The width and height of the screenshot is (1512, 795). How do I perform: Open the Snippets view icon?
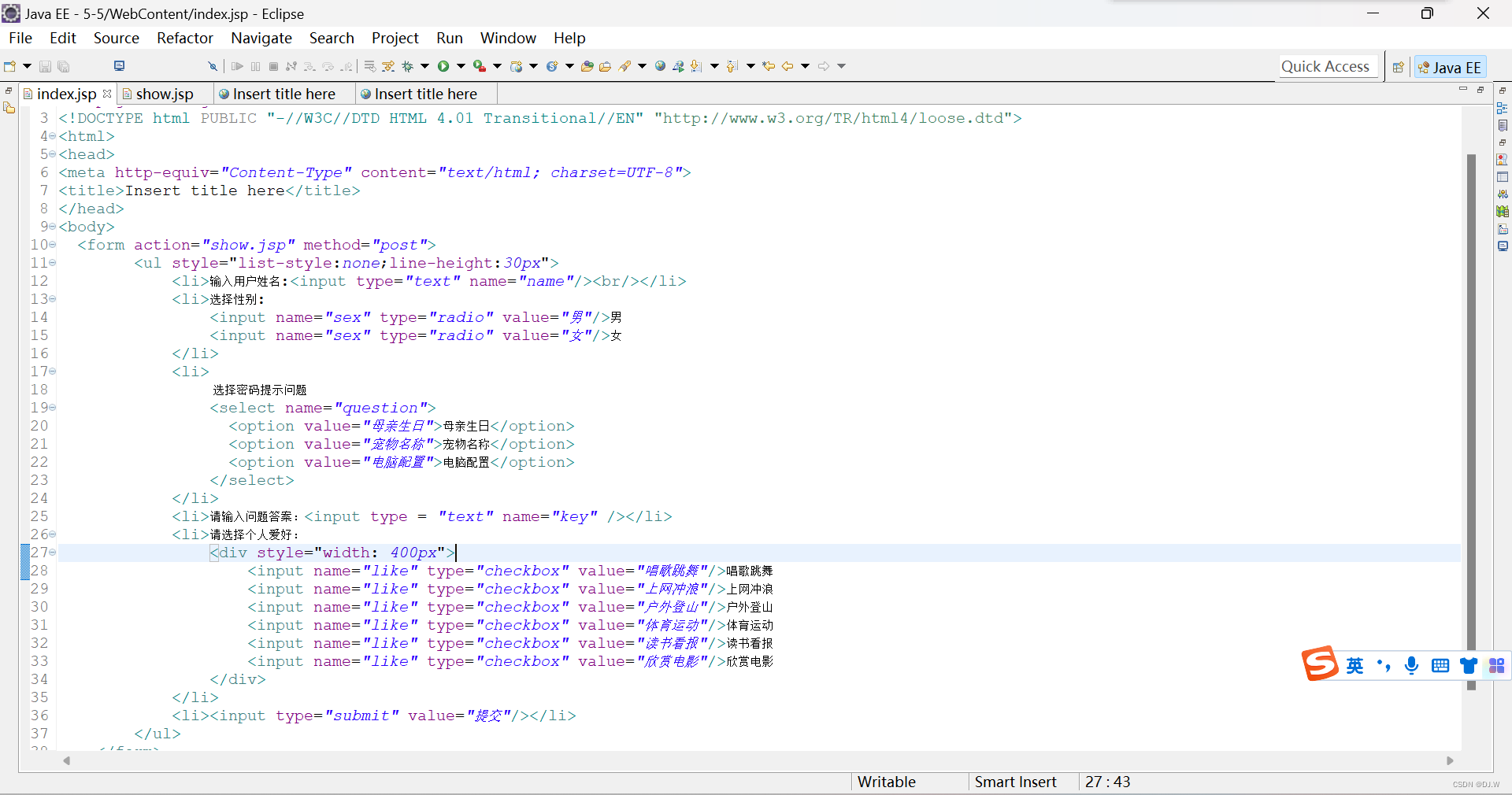tap(1503, 229)
